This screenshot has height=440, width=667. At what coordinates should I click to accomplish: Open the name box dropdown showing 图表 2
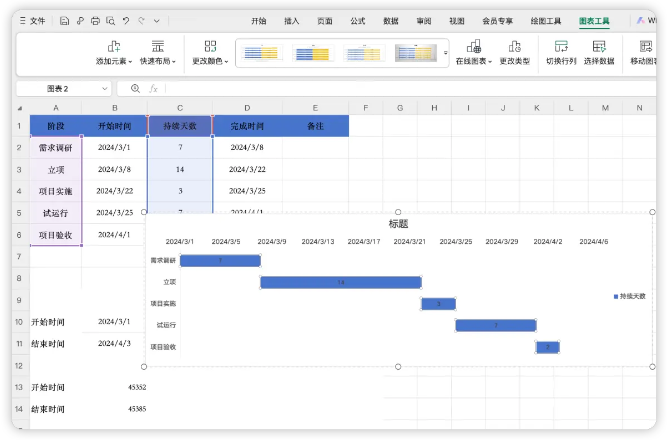coord(105,89)
